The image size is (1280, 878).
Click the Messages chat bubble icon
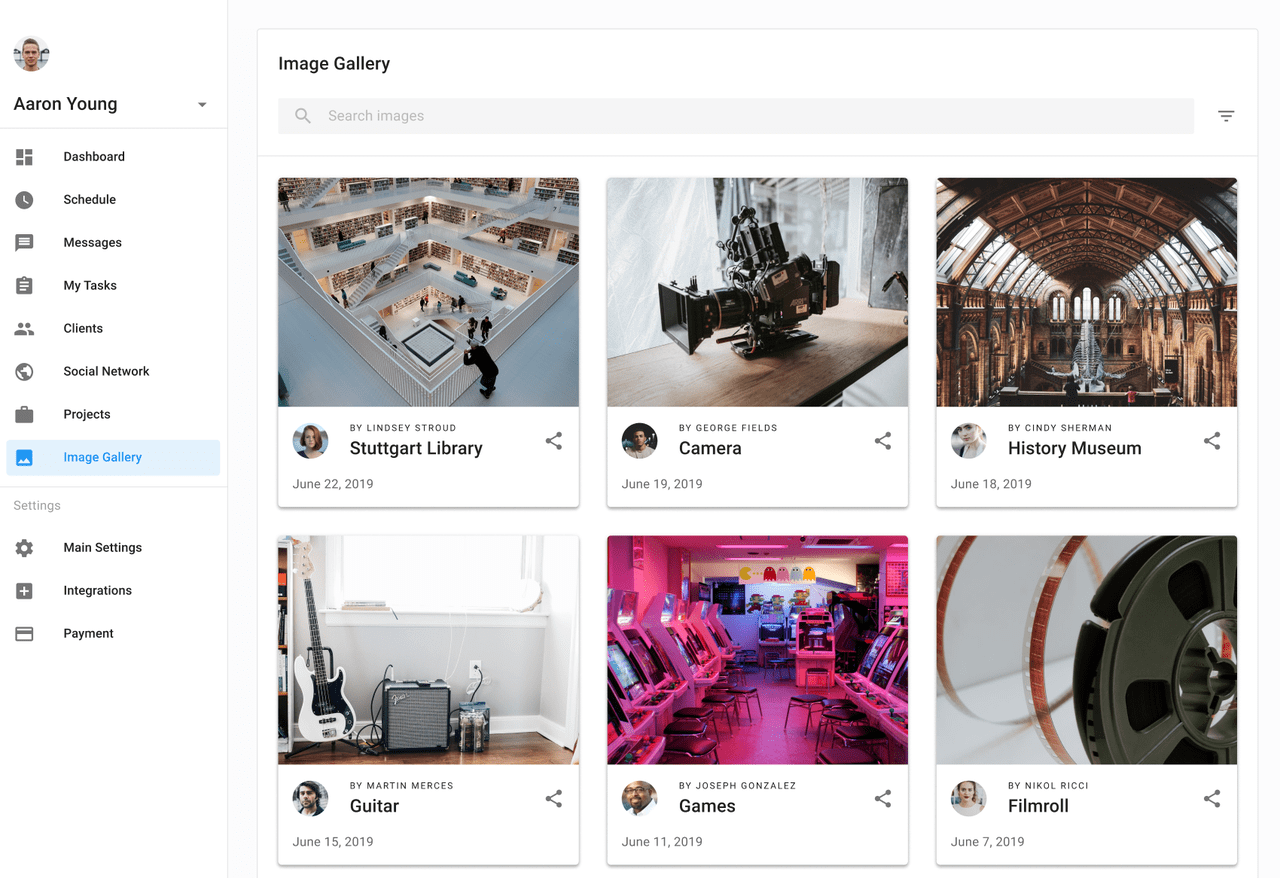[x=24, y=243]
